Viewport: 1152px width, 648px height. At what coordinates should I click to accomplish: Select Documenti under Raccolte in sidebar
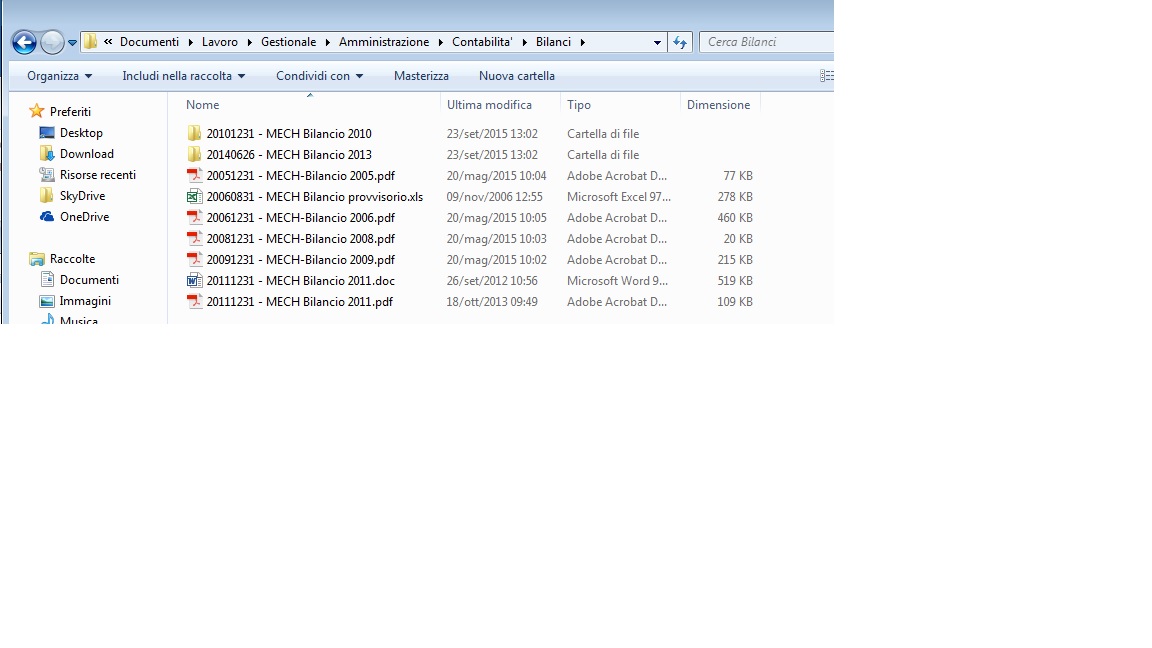point(89,280)
